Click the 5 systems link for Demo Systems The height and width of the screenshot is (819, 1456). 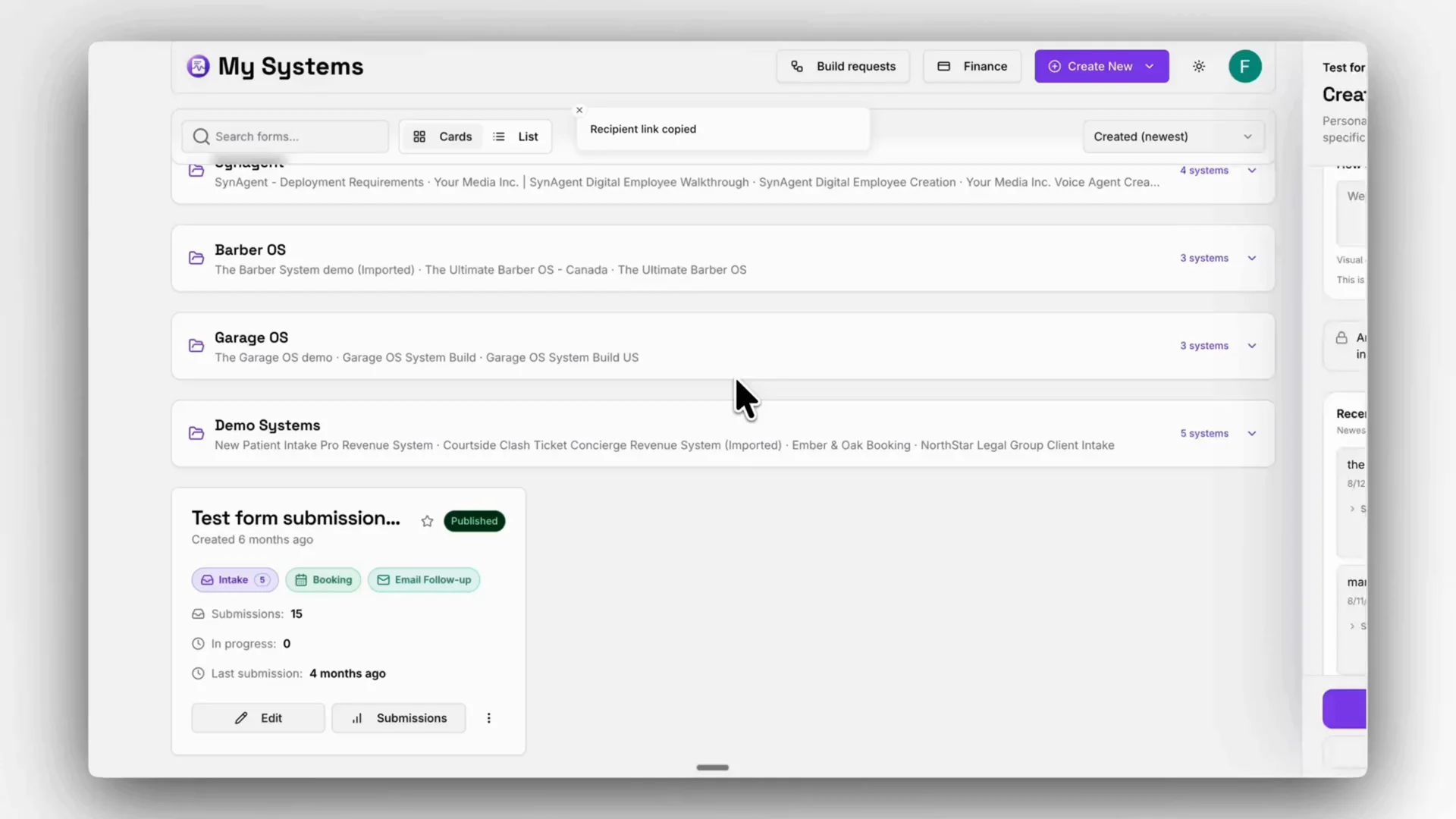coord(1203,434)
